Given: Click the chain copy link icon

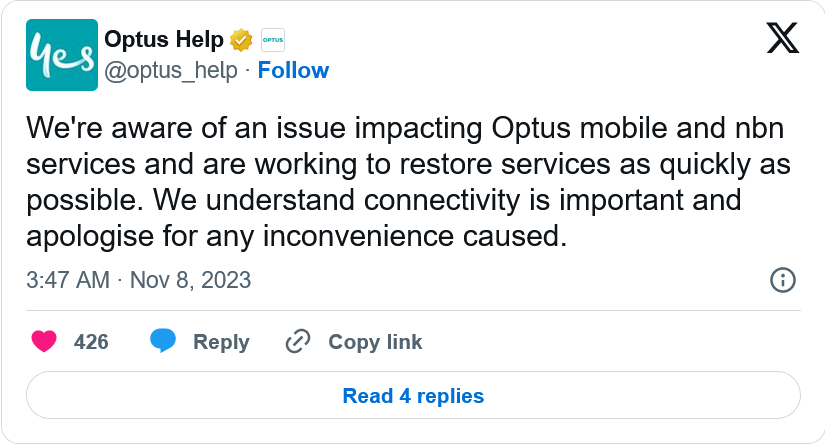Looking at the screenshot, I should pyautogui.click(x=297, y=342).
